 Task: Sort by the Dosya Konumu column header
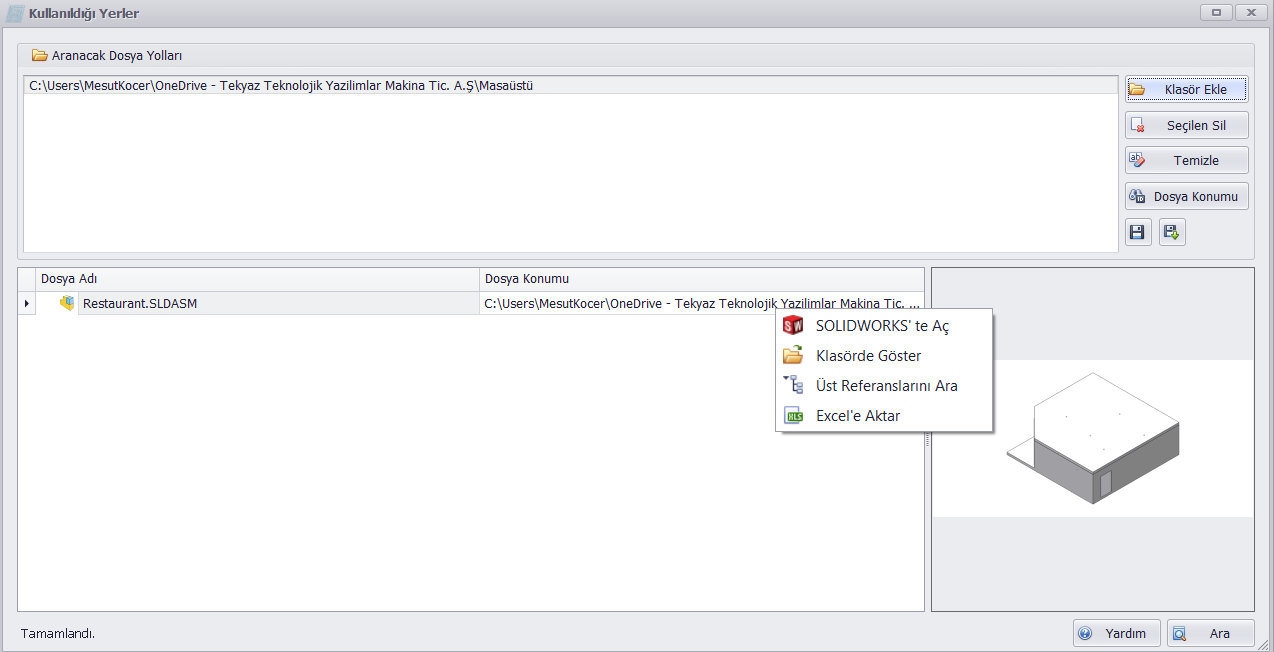(x=702, y=279)
